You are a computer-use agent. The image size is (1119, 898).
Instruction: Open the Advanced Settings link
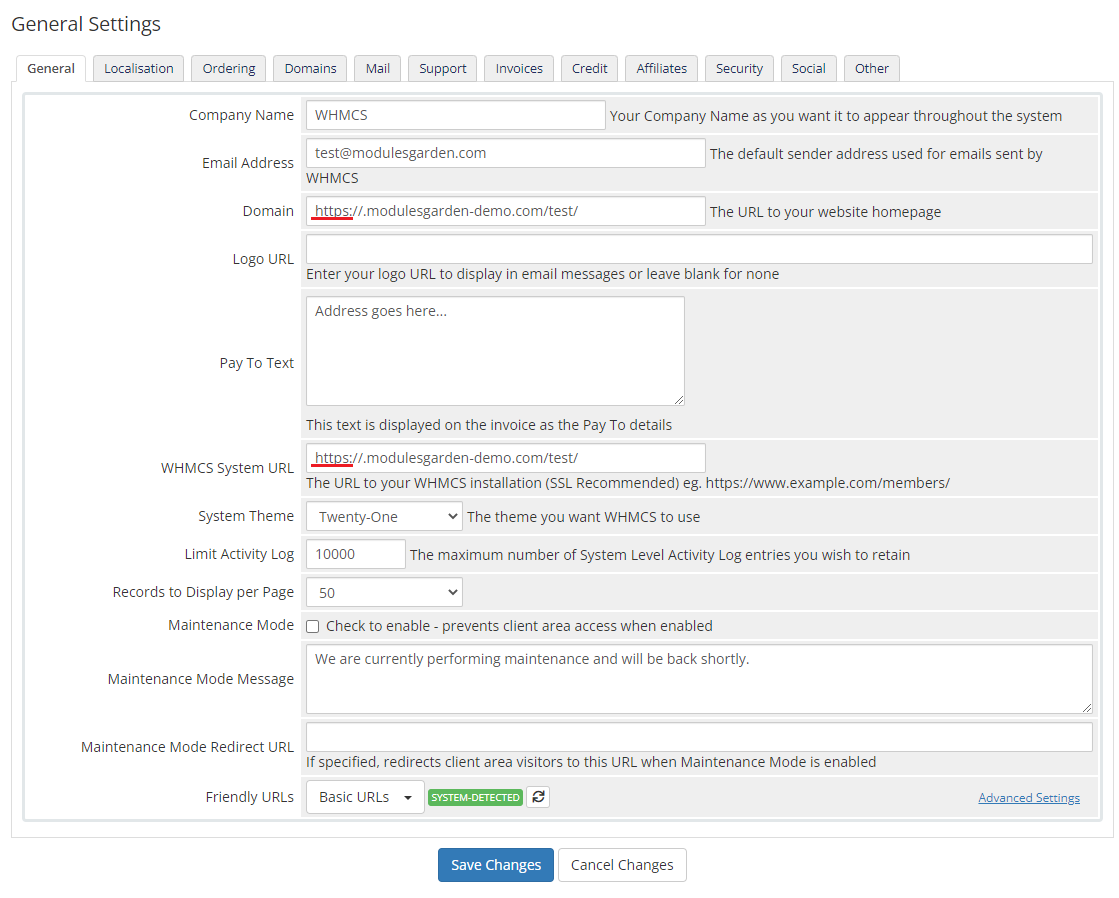[x=1028, y=797]
